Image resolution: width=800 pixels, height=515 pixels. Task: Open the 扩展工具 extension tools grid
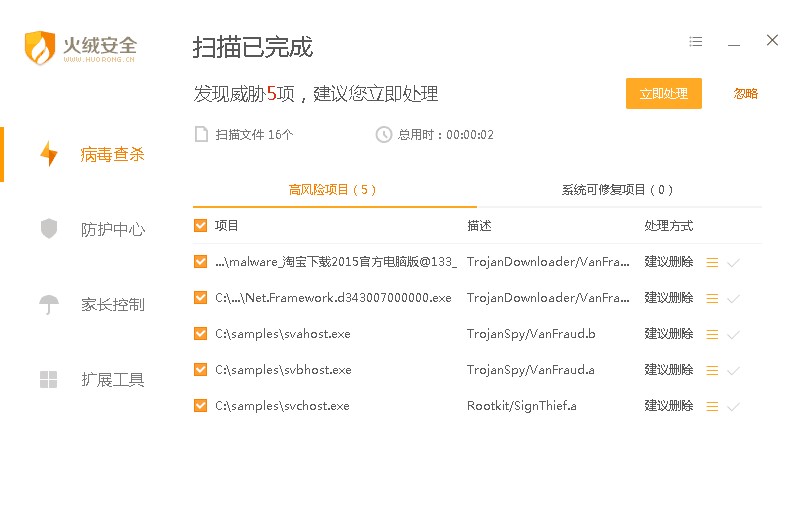tap(49, 380)
